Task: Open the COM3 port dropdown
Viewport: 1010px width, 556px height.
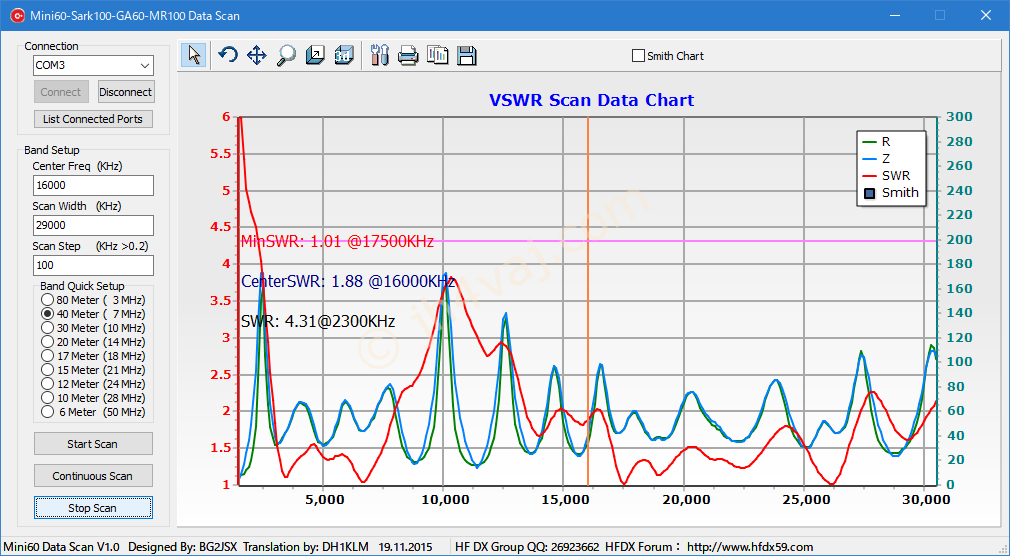Action: coord(145,65)
